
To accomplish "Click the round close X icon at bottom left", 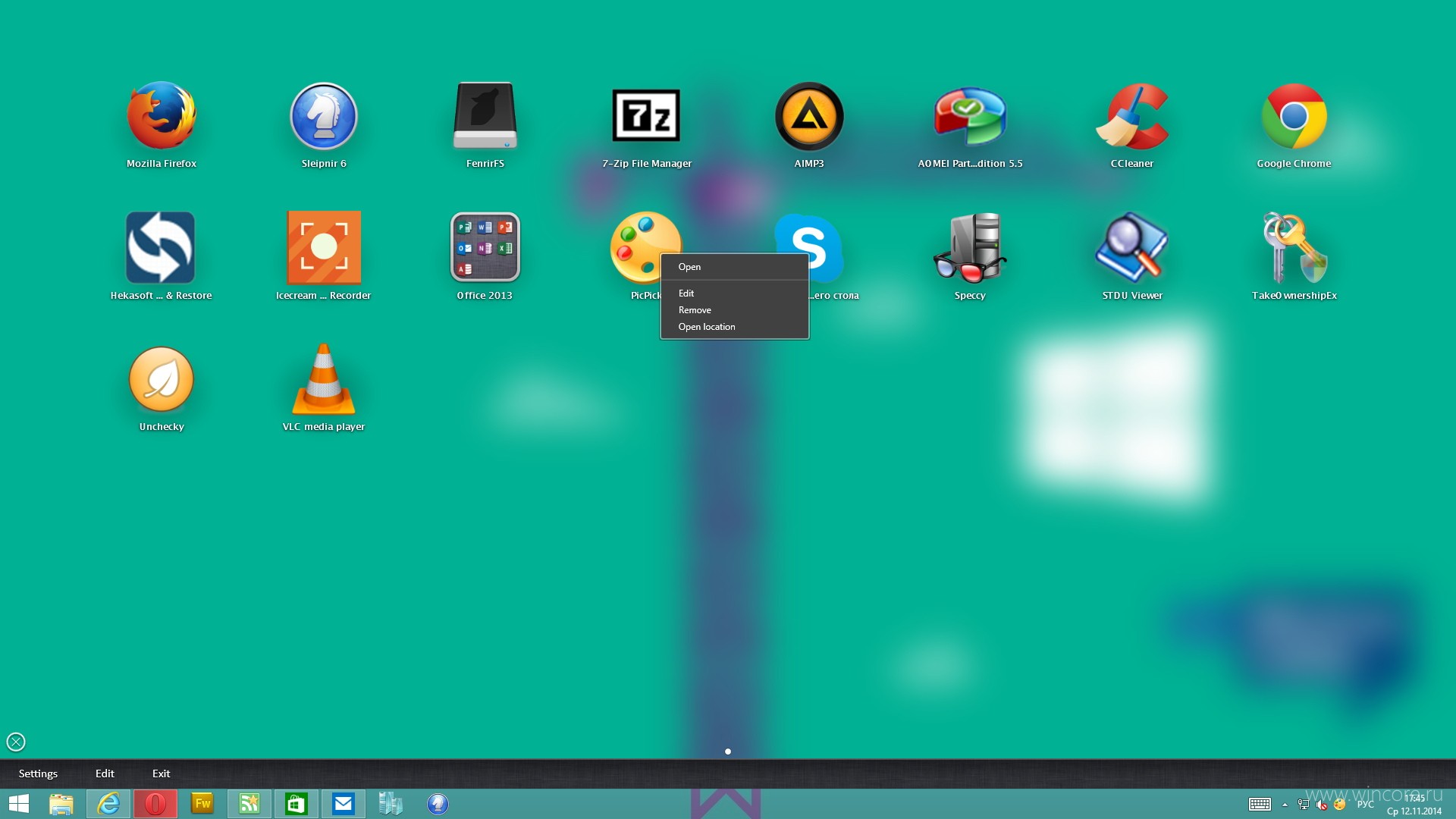I will click(16, 742).
